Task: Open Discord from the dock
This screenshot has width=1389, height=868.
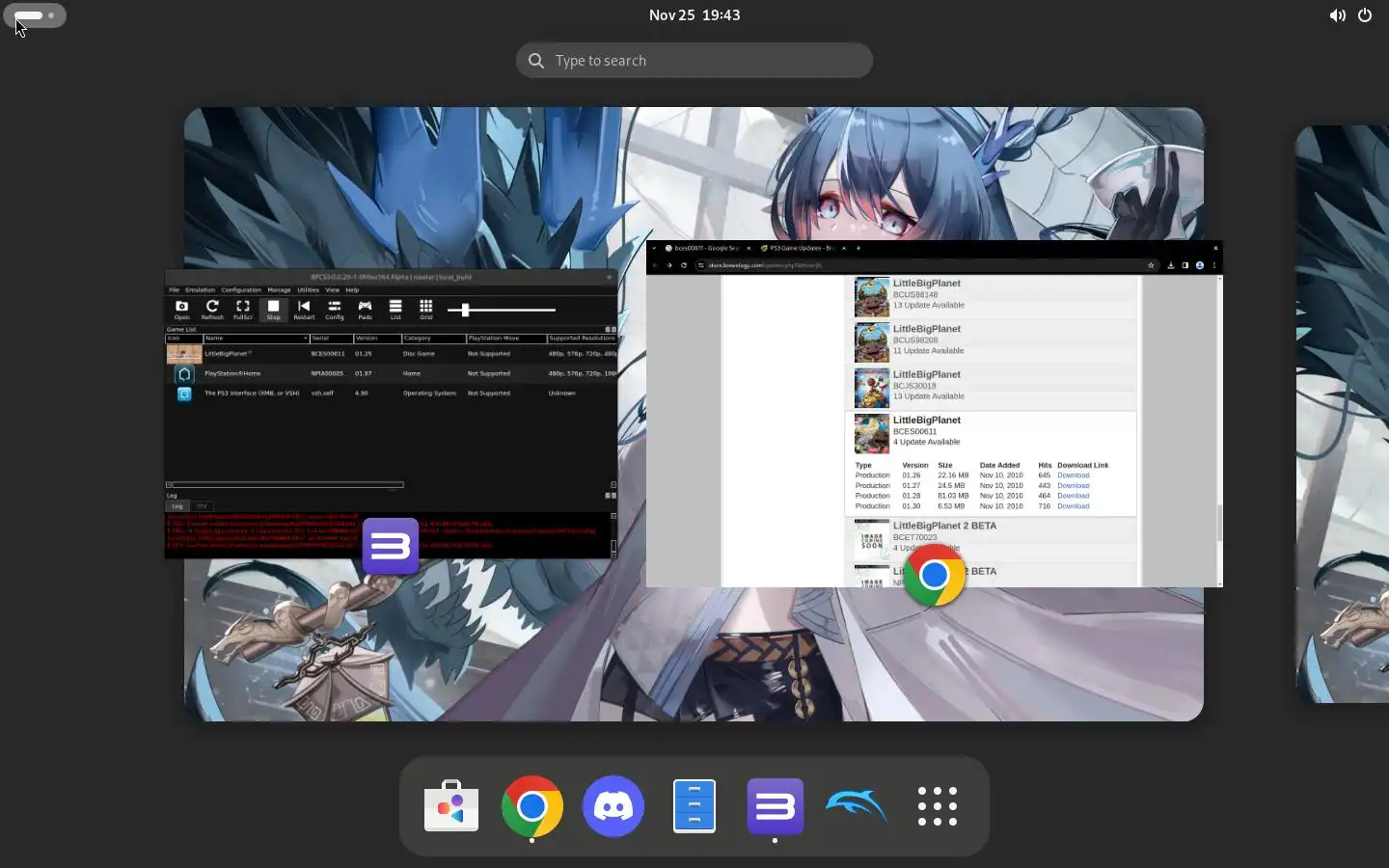Action: [613, 805]
